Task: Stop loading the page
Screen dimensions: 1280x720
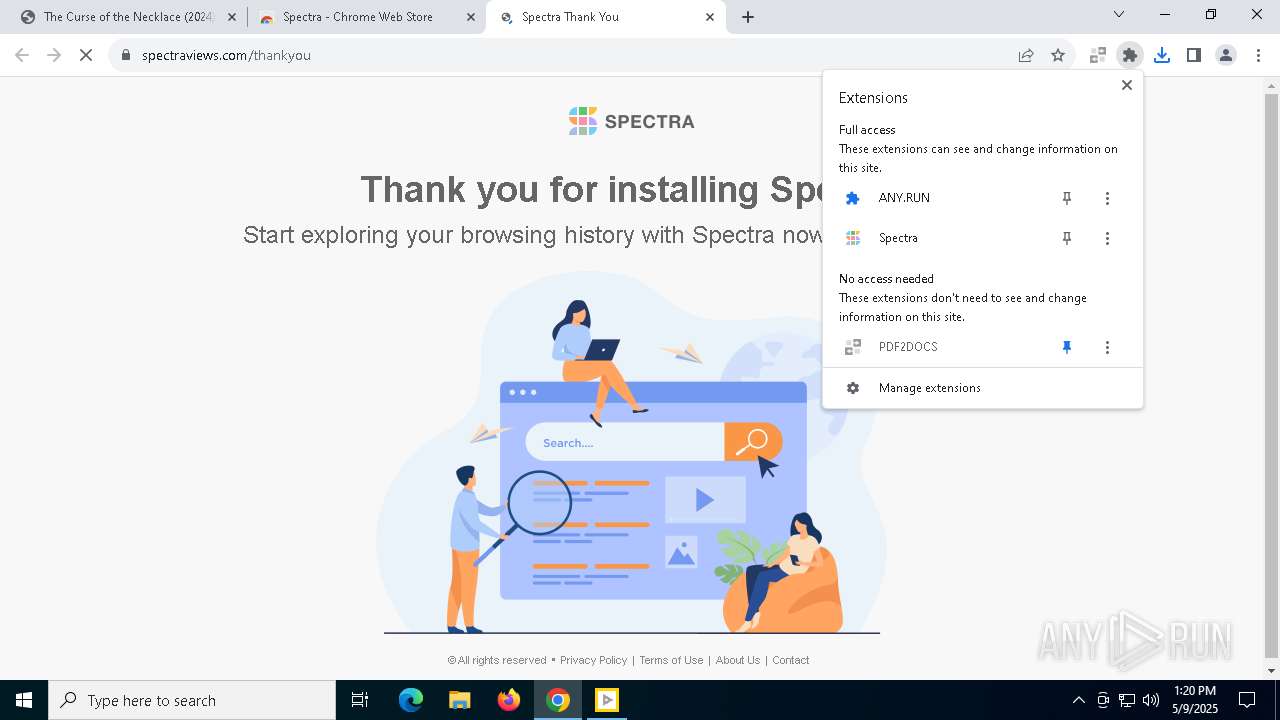Action: pos(86,55)
